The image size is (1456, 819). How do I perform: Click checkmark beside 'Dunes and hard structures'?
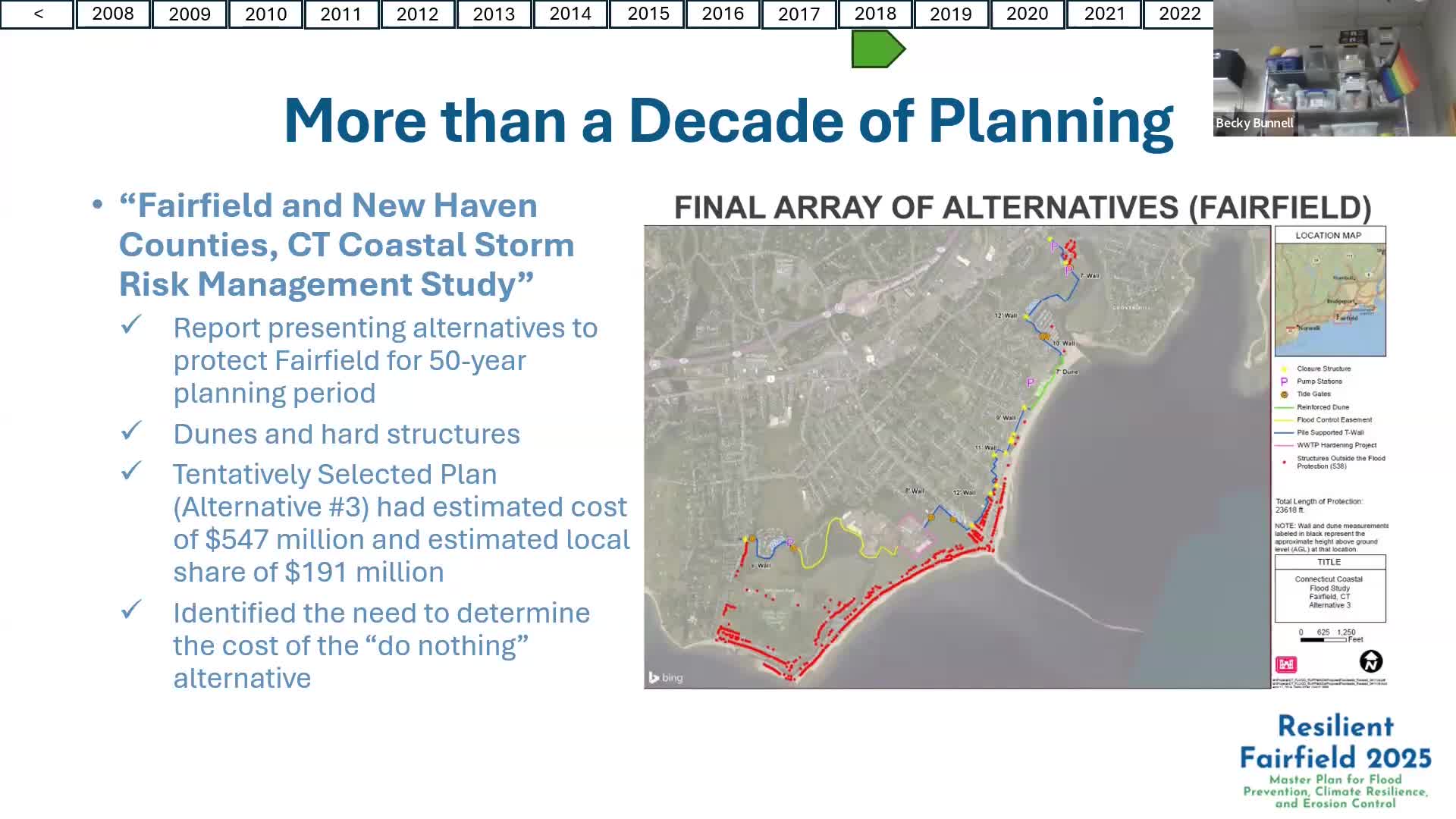(x=131, y=431)
